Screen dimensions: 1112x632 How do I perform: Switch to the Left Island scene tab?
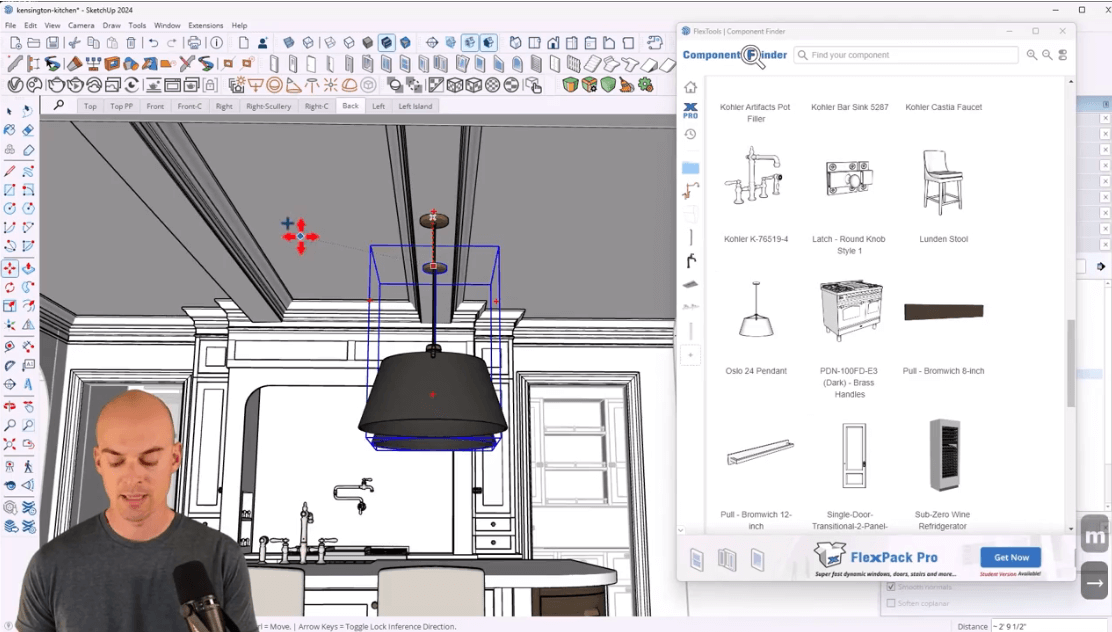point(415,106)
